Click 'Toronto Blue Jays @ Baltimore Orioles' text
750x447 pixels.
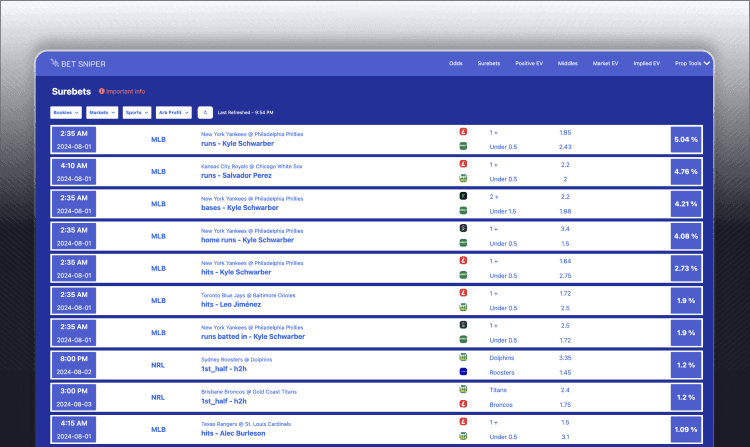[248, 295]
